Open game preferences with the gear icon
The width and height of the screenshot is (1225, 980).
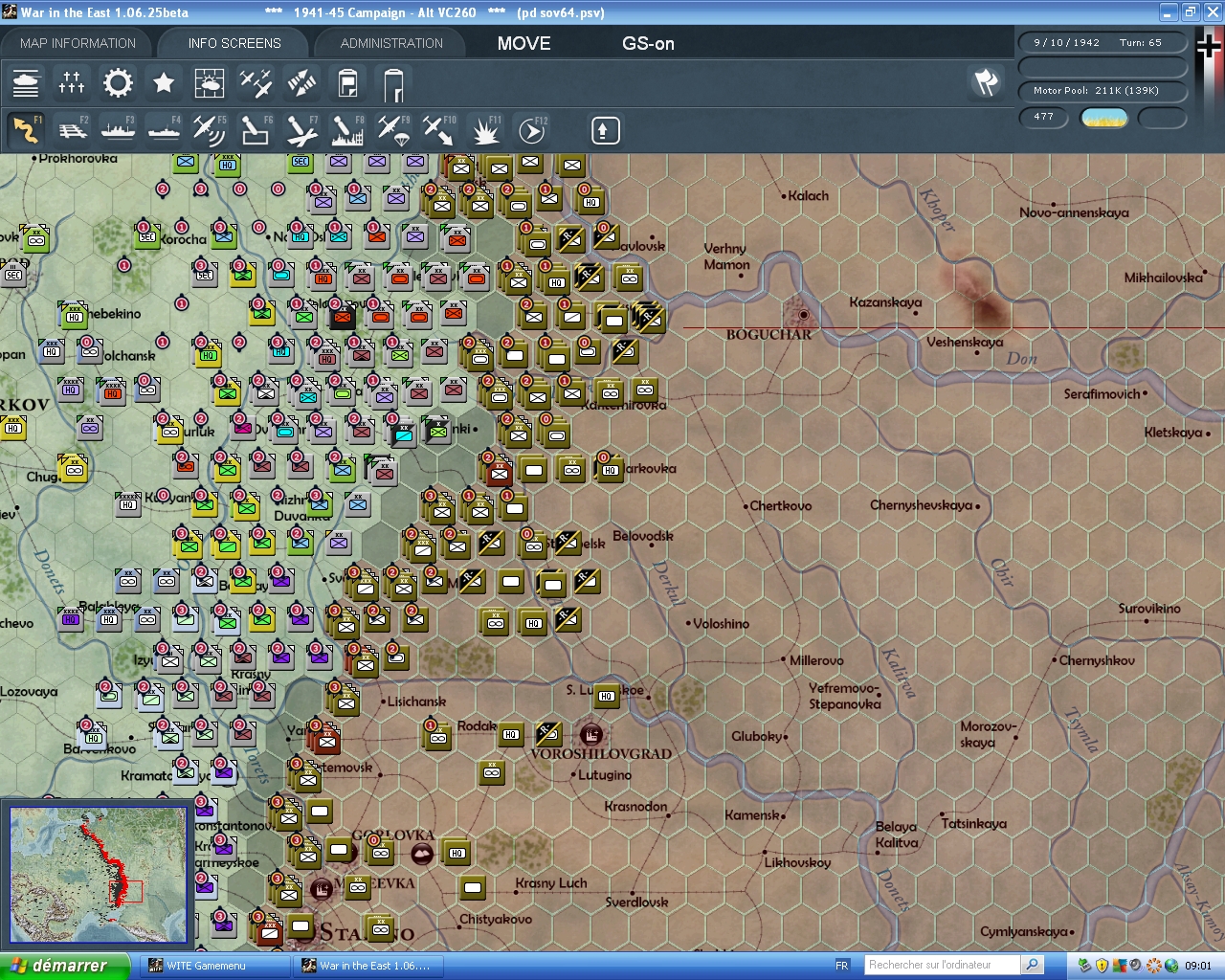tap(117, 83)
